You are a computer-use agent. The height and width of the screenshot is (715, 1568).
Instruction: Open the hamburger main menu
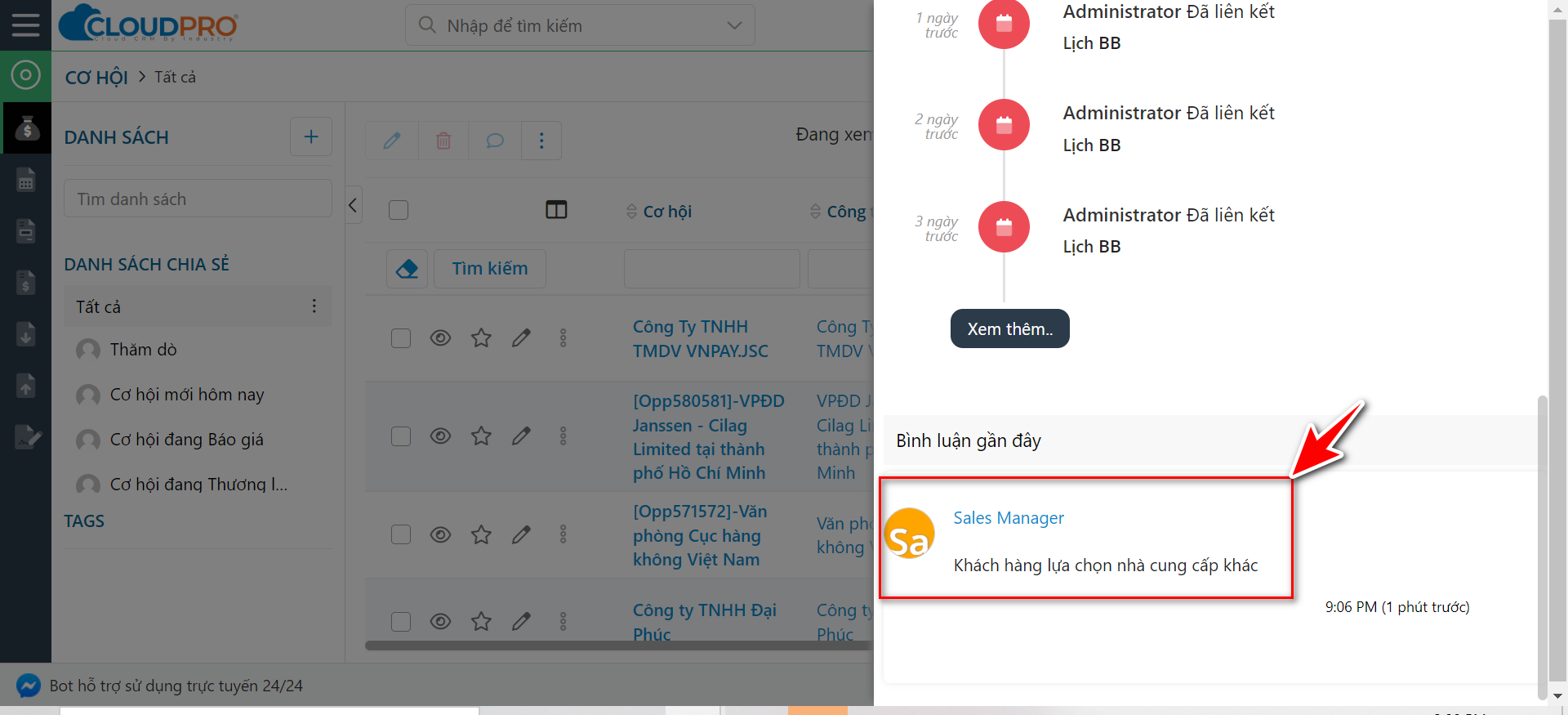pos(25,25)
